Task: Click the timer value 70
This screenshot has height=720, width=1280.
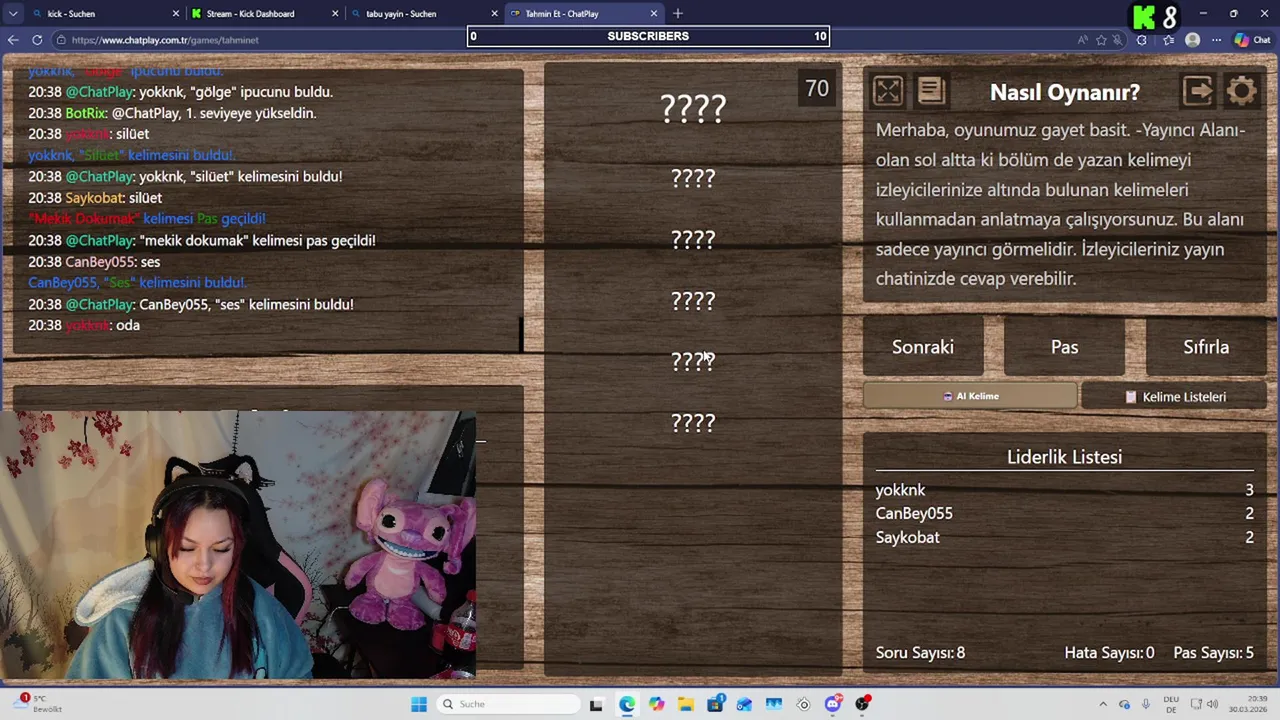Action: click(x=817, y=88)
